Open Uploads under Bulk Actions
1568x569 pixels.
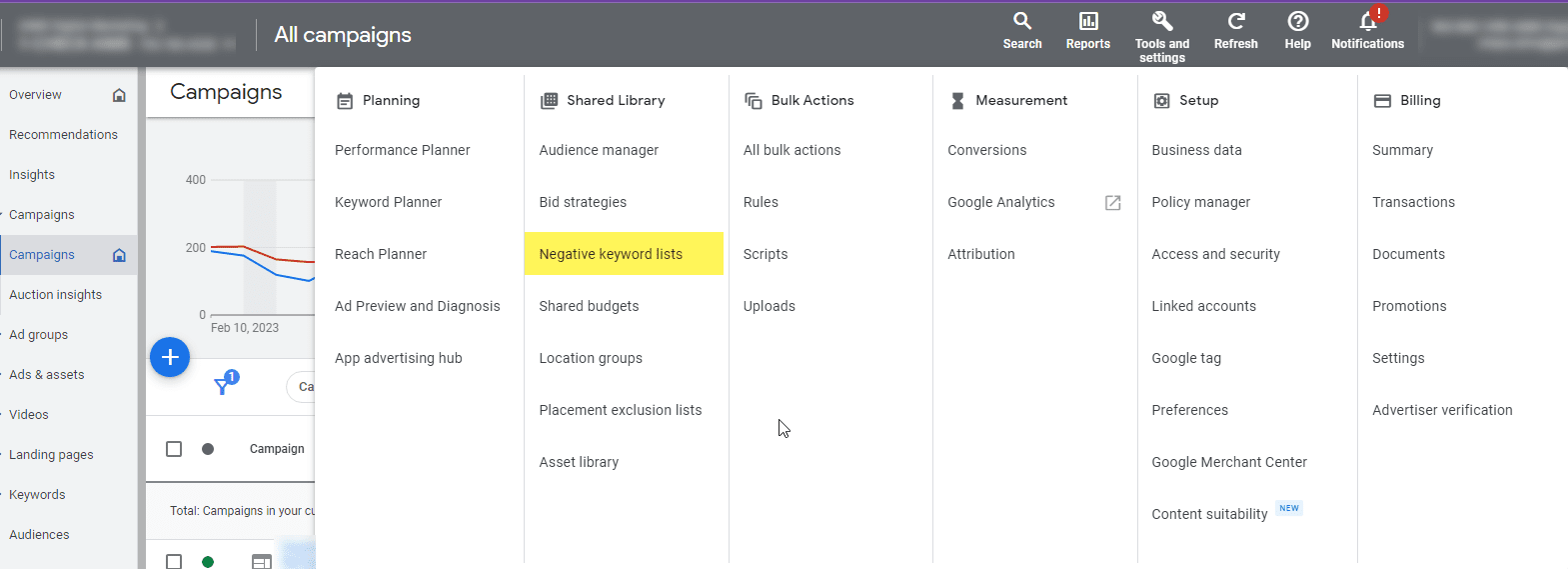[769, 306]
